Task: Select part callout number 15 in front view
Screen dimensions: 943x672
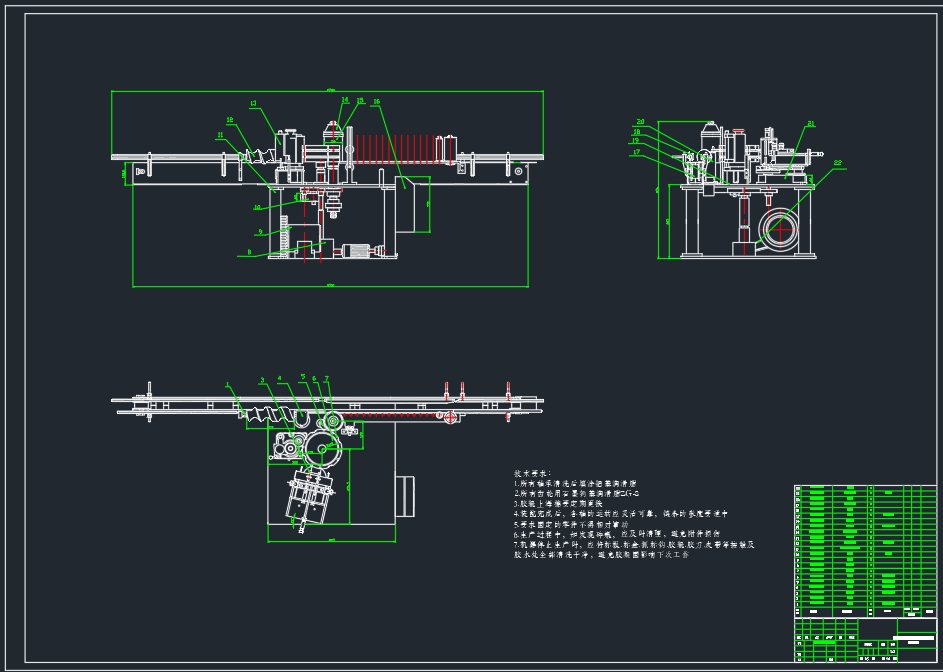Action: pos(360,101)
